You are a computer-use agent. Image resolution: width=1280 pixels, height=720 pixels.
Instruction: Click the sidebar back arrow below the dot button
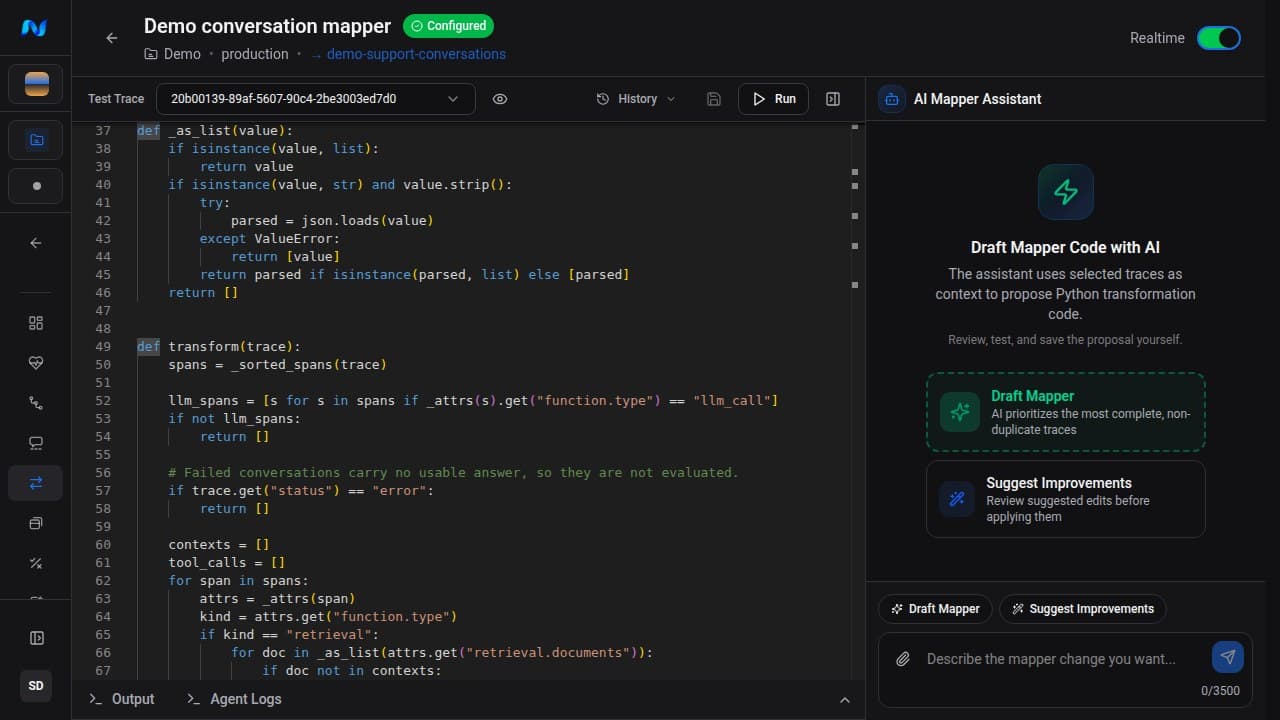point(36,243)
